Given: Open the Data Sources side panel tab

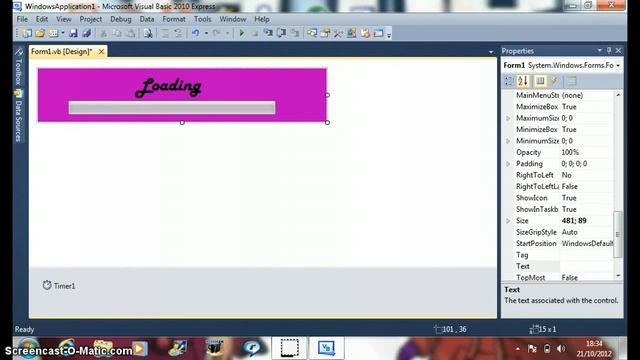Looking at the screenshot, I should point(18,116).
